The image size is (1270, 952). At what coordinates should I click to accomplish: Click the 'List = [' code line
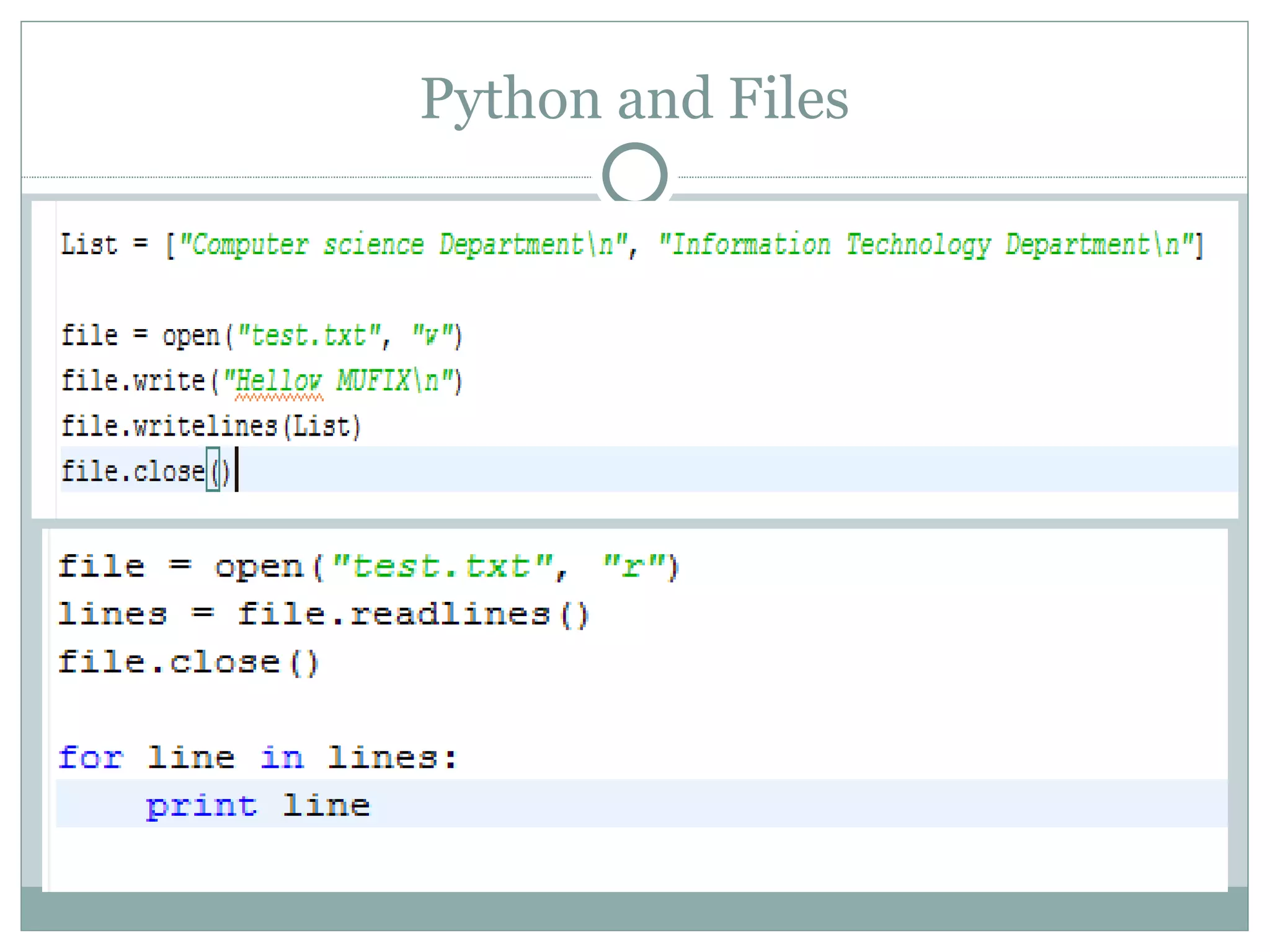(632, 245)
